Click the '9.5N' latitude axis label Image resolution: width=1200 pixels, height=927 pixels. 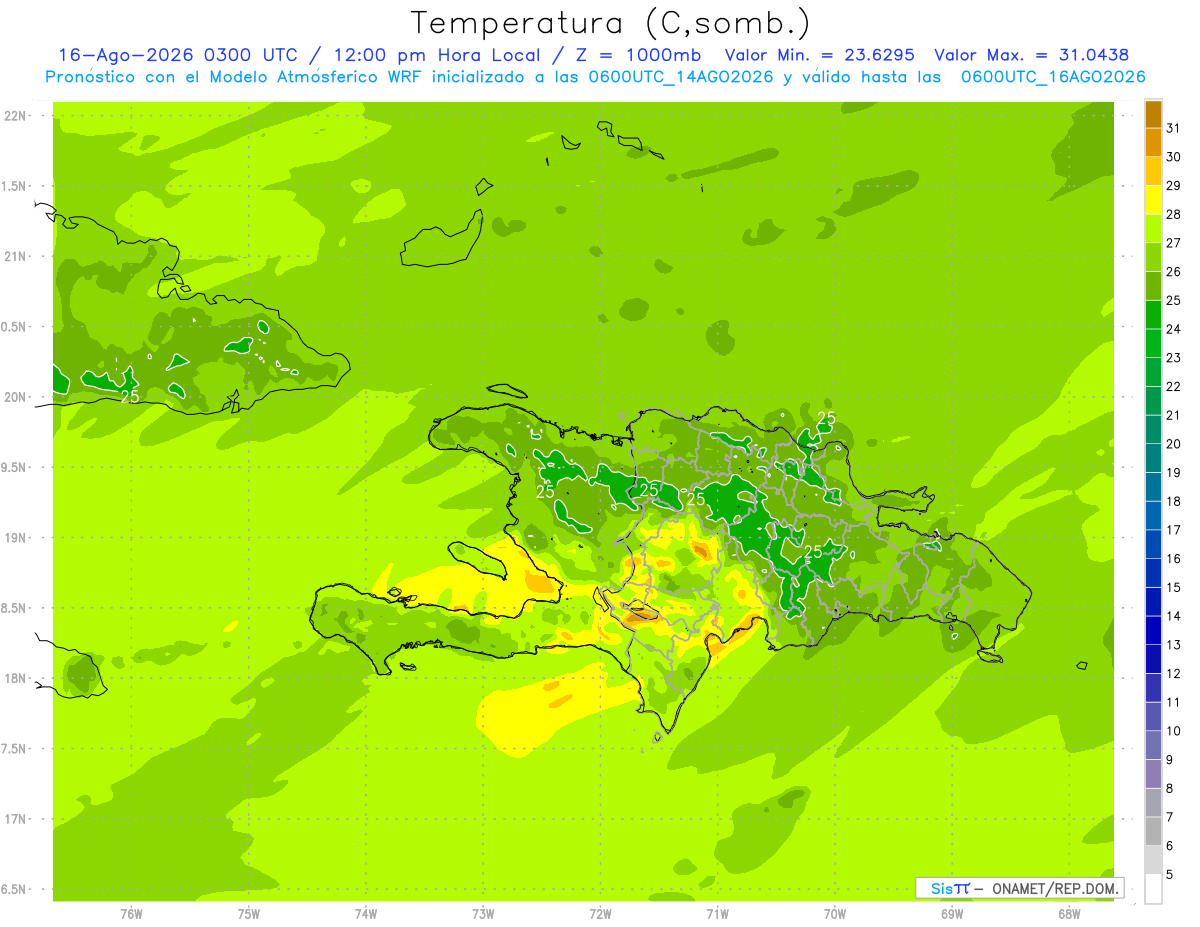[x=15, y=467]
